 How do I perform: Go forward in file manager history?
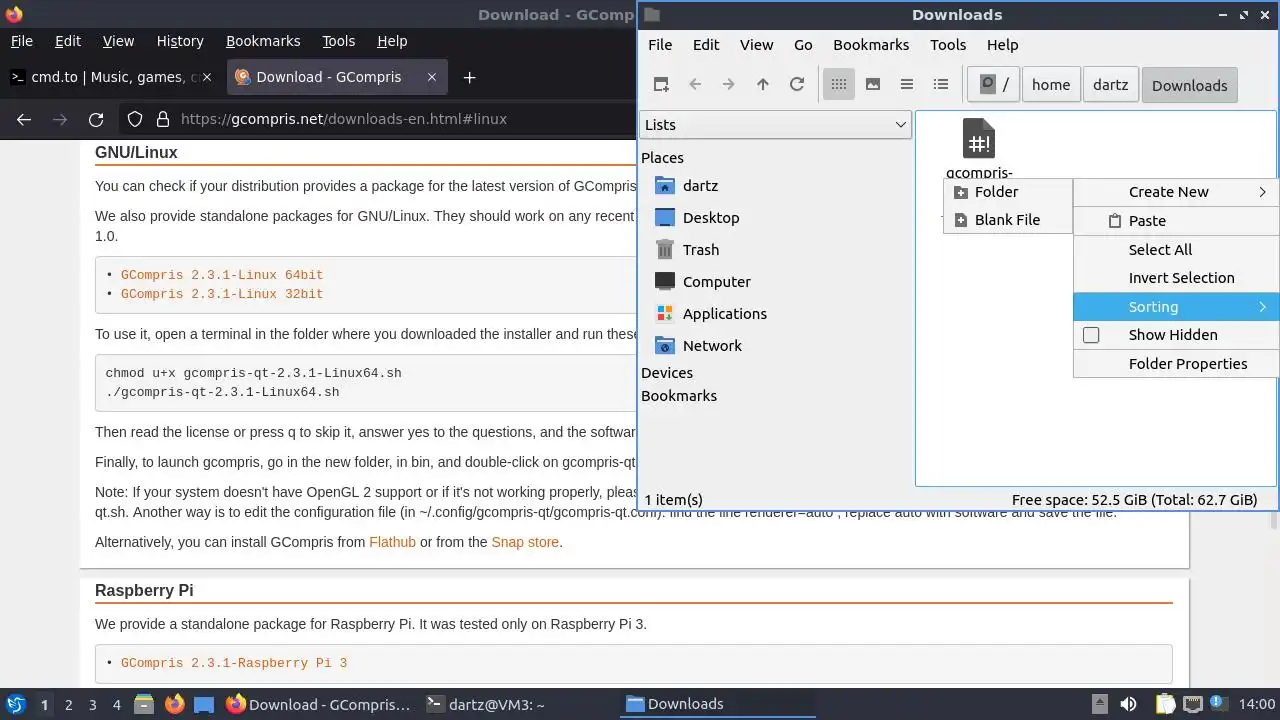tap(729, 85)
